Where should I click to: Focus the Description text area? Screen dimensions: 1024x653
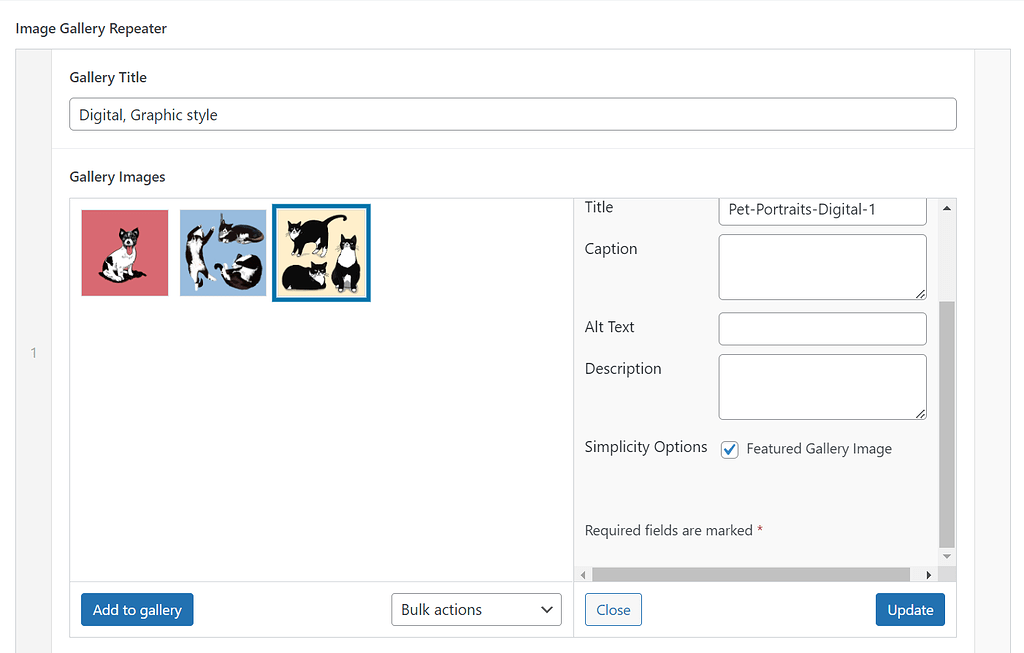click(x=822, y=387)
